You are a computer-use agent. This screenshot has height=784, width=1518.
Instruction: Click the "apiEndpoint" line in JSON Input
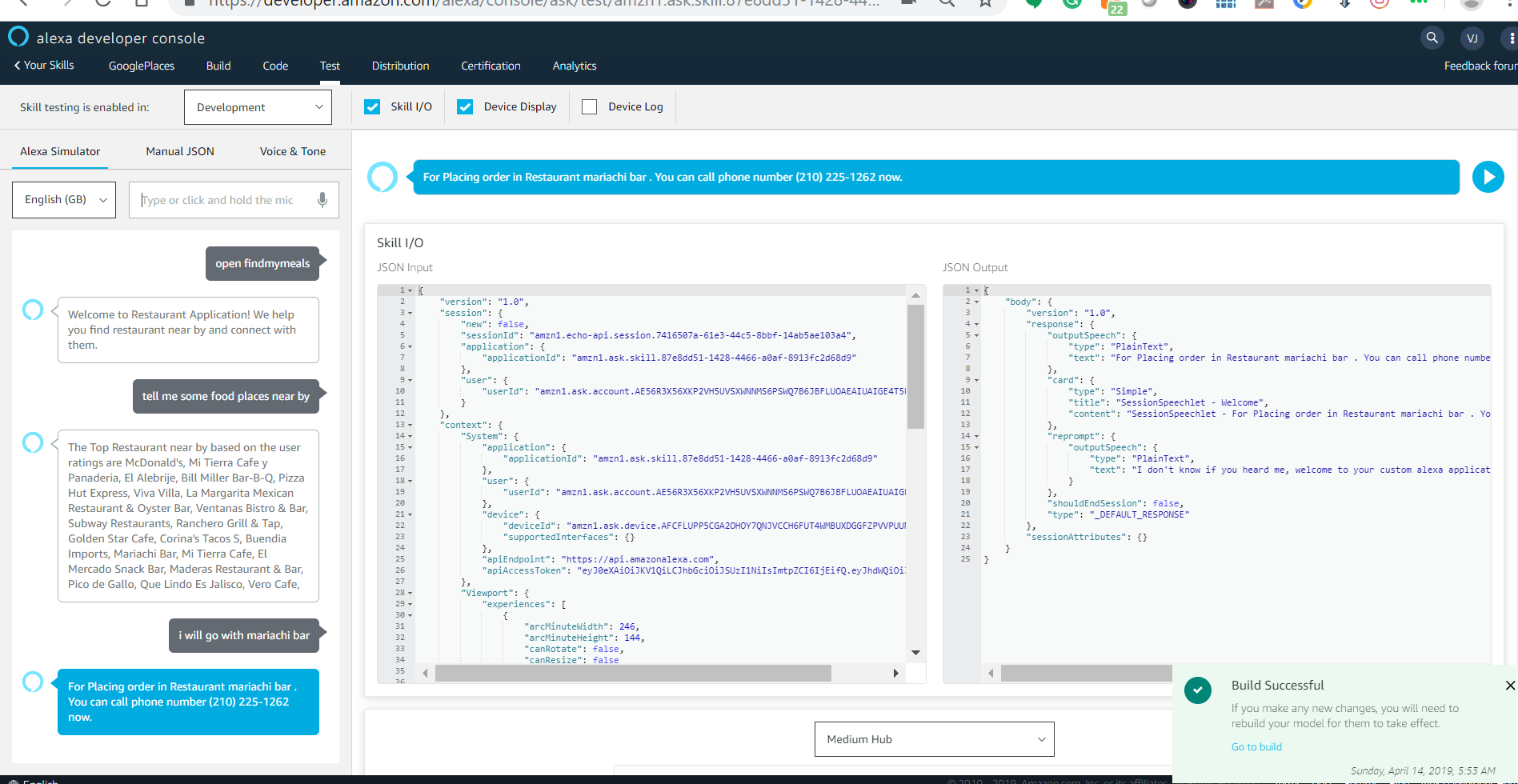600,559
